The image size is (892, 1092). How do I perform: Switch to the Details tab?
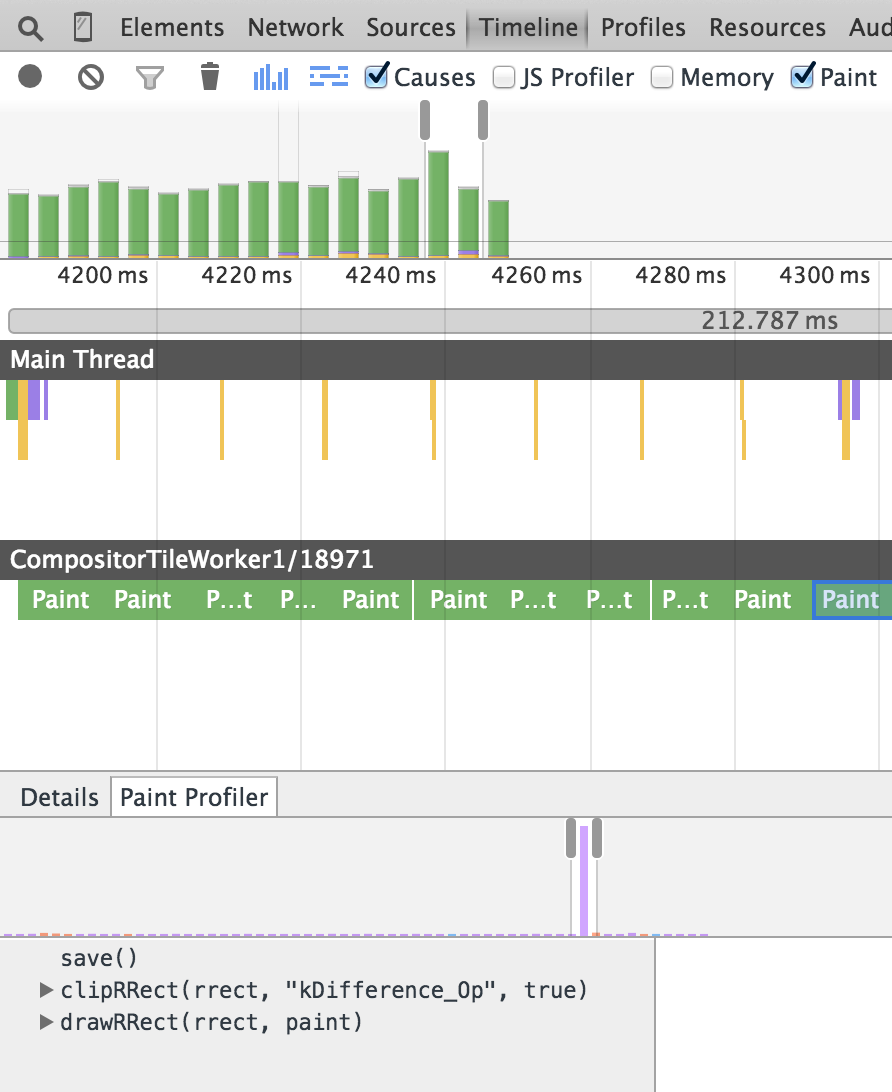(x=59, y=797)
